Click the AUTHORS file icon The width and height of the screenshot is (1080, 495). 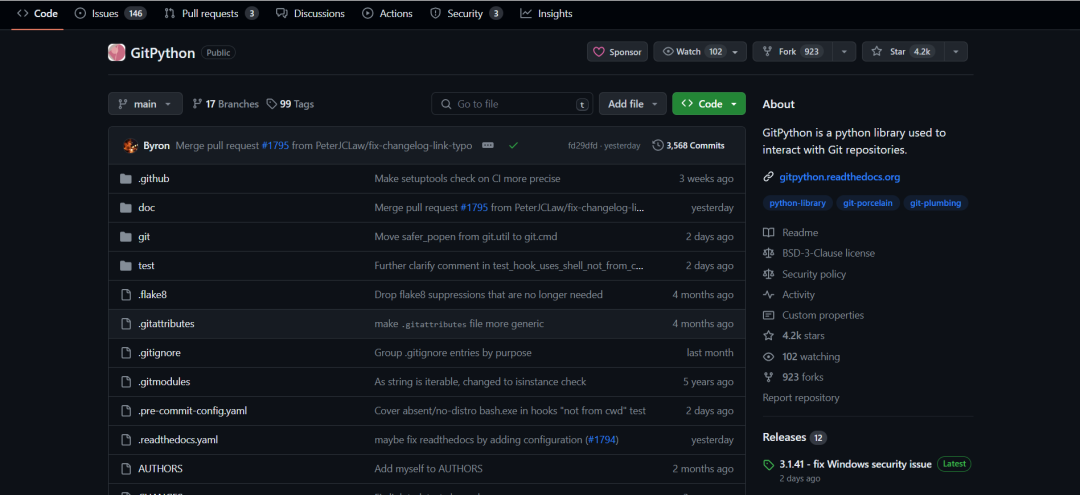(x=125, y=469)
